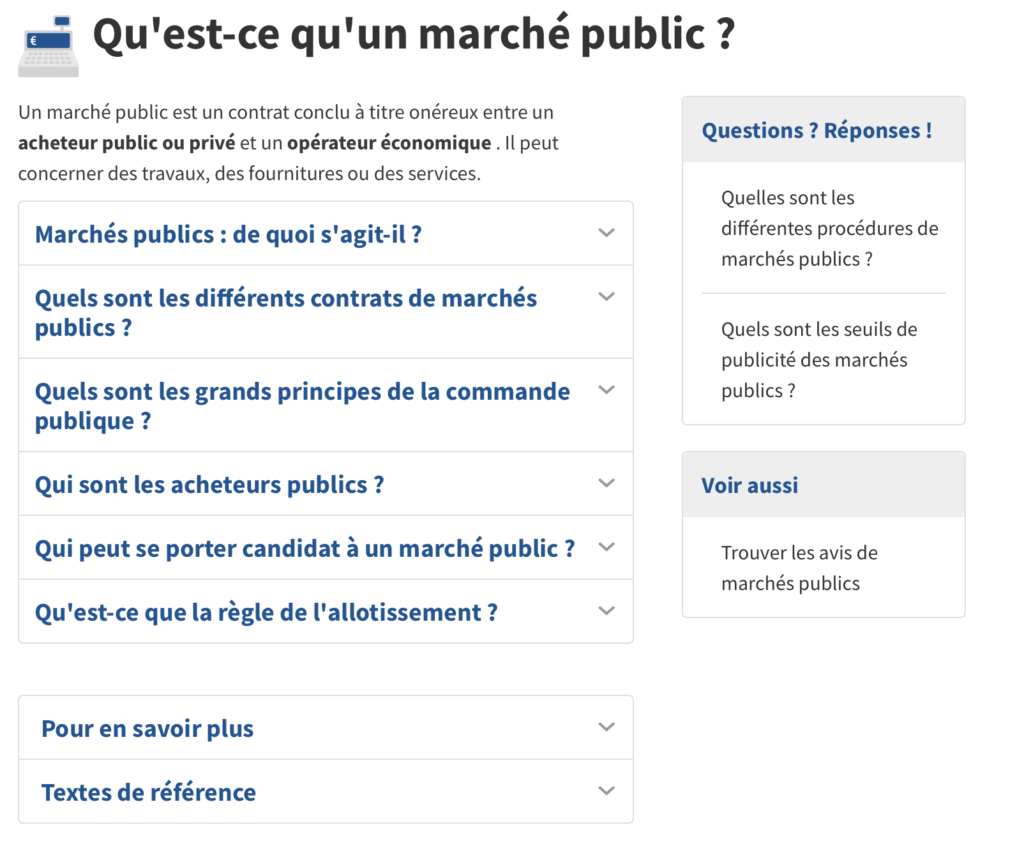The image size is (1024, 848).
Task: Click chevron next to 'différents contrats de marchés publics'
Action: (606, 297)
